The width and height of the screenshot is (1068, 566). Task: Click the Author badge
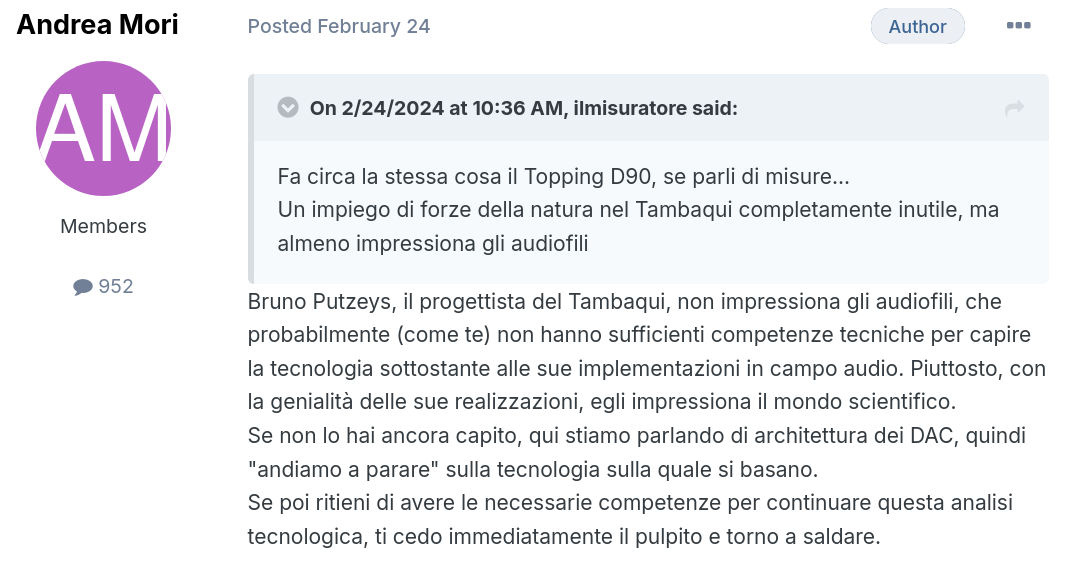tap(917, 26)
